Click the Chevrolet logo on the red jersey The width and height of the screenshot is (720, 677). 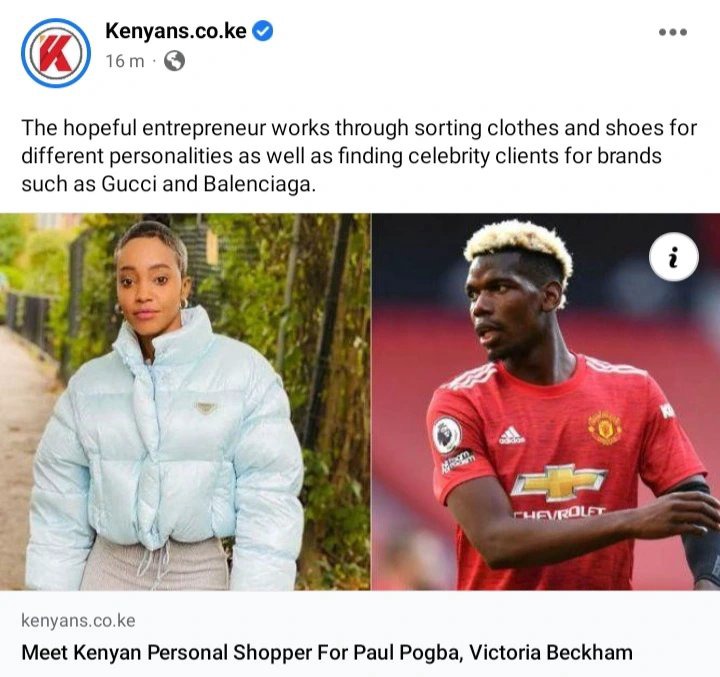pos(559,481)
